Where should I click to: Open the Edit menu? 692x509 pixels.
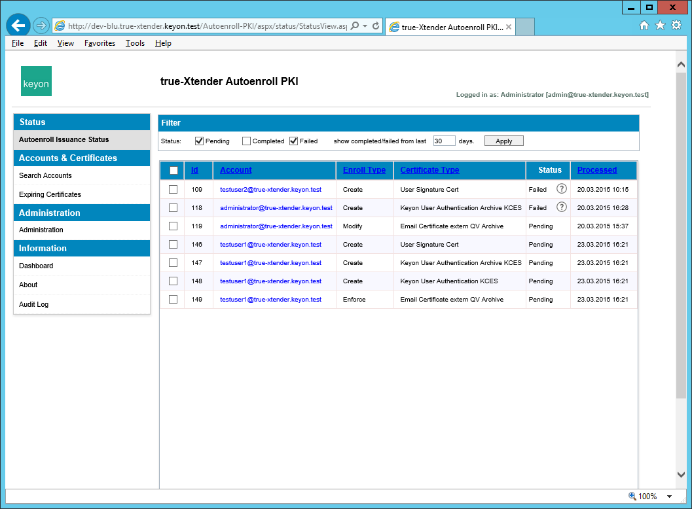coord(40,43)
